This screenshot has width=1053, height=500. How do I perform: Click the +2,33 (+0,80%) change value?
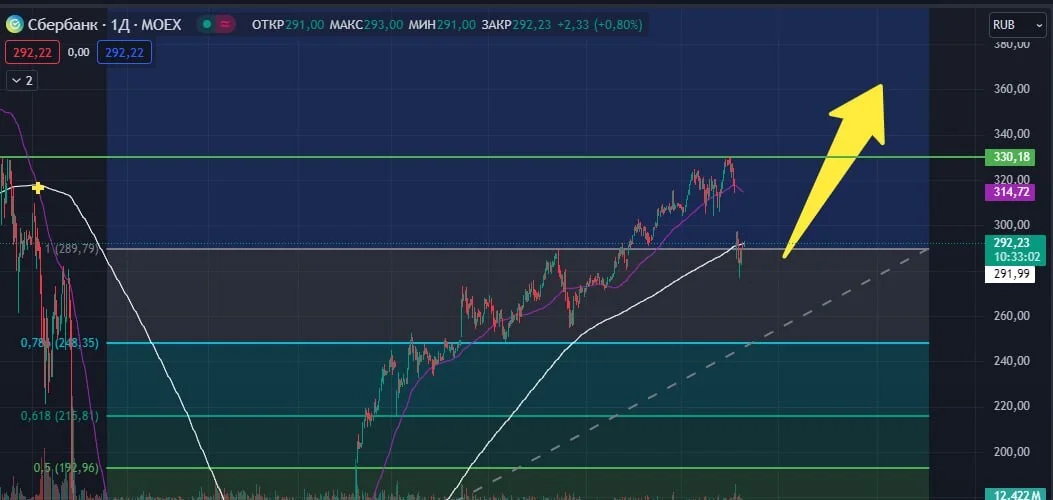[599, 25]
